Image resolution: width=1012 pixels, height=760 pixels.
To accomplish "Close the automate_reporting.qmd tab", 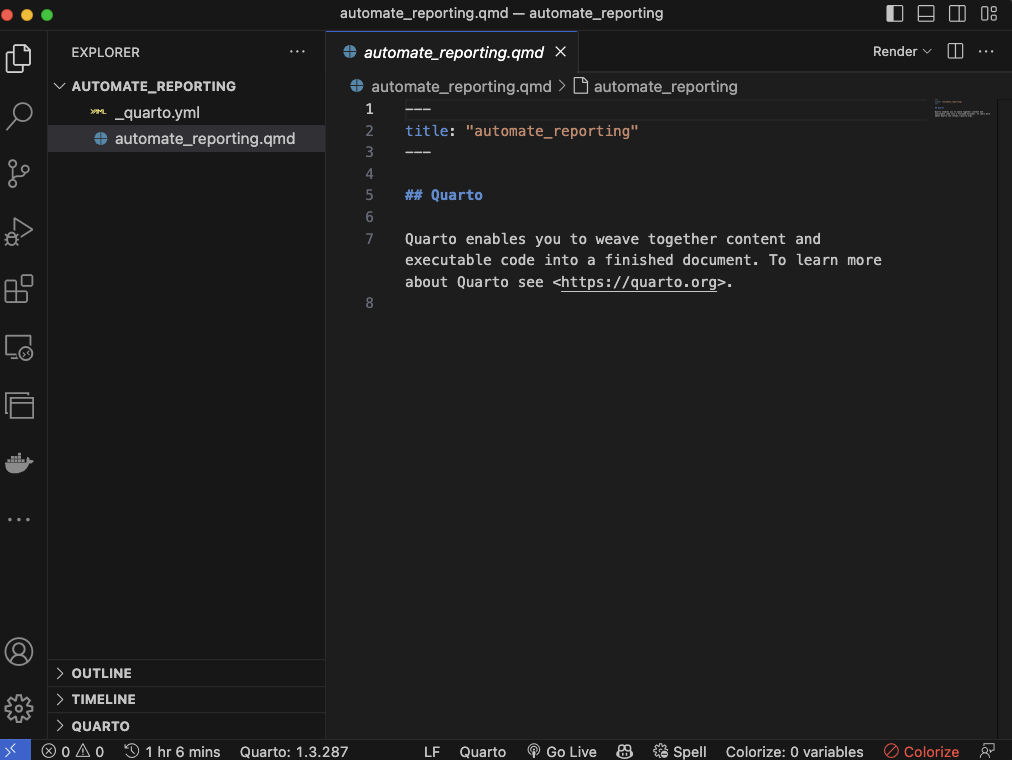I will tap(561, 52).
